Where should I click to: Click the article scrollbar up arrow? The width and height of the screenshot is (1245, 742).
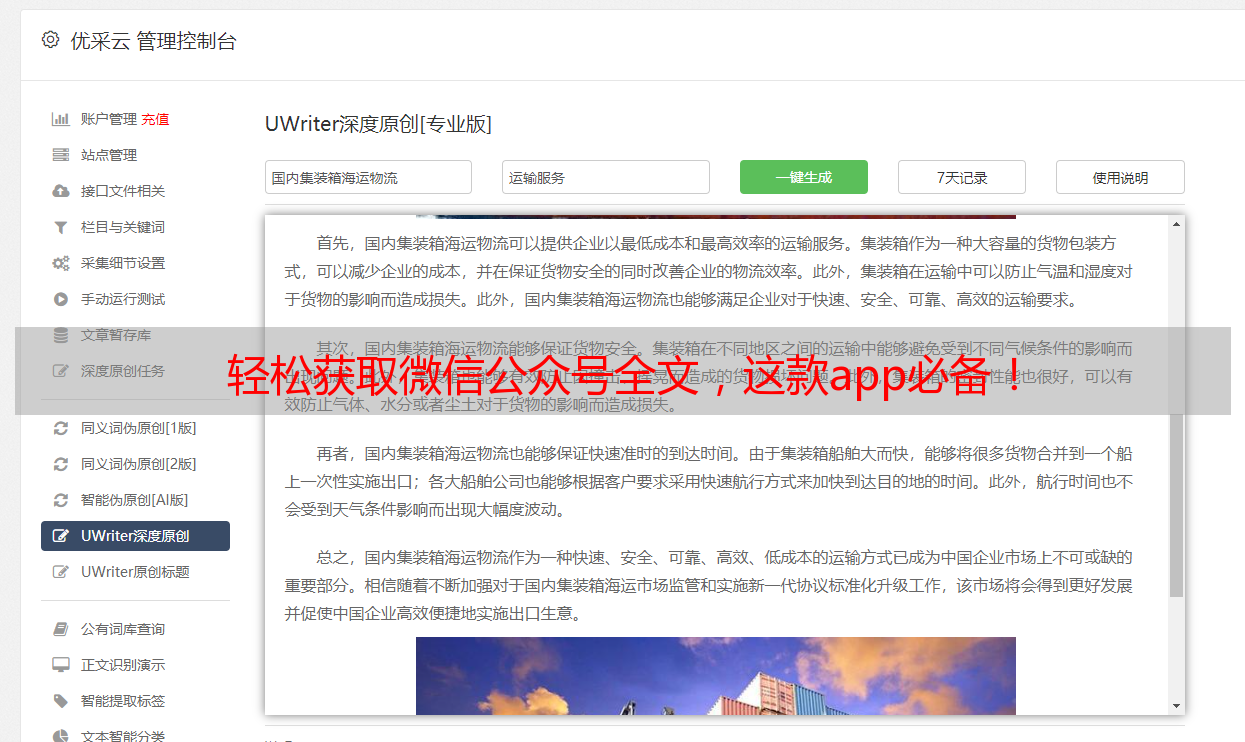[1176, 224]
